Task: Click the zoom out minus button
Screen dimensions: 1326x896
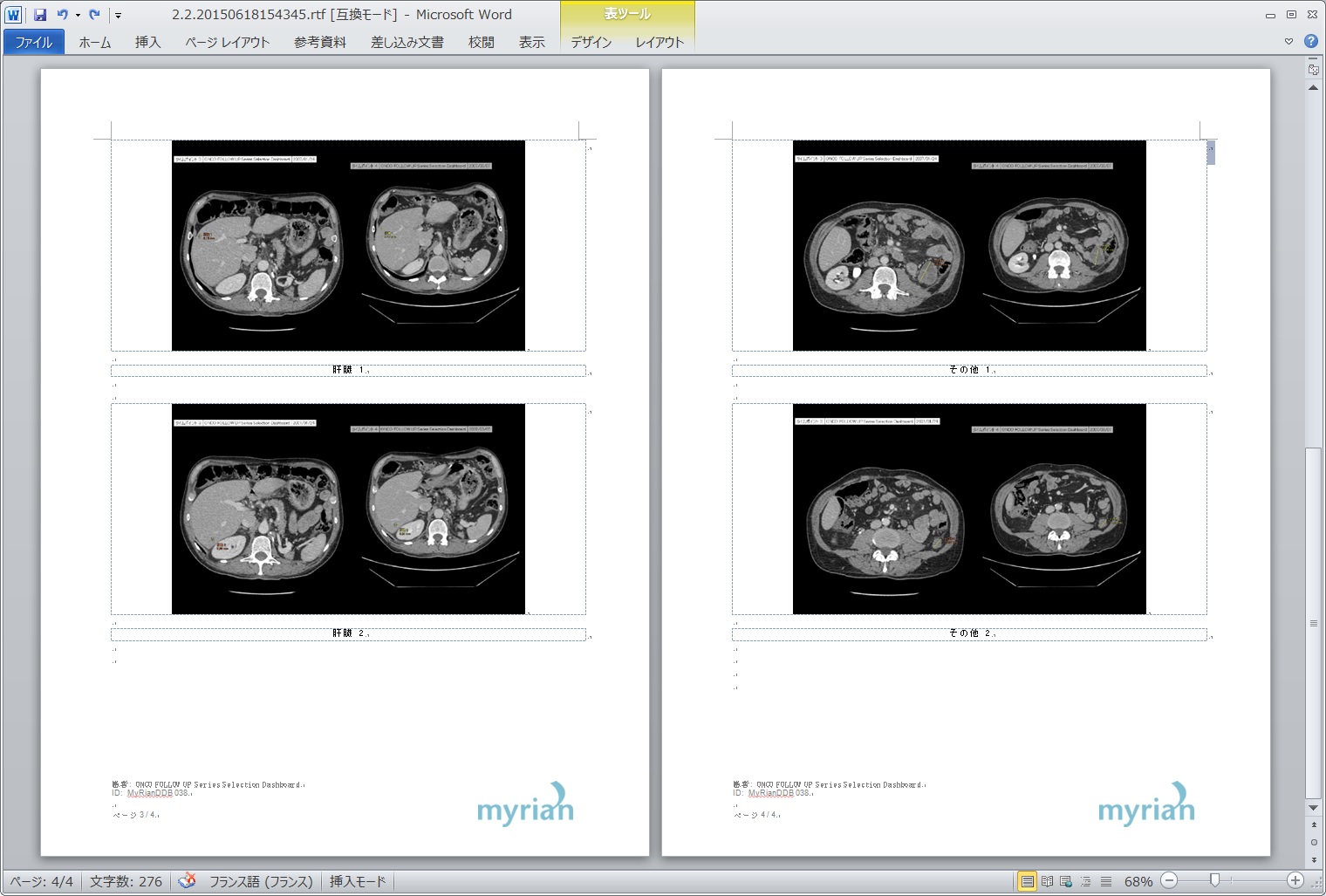Action: point(1170,881)
